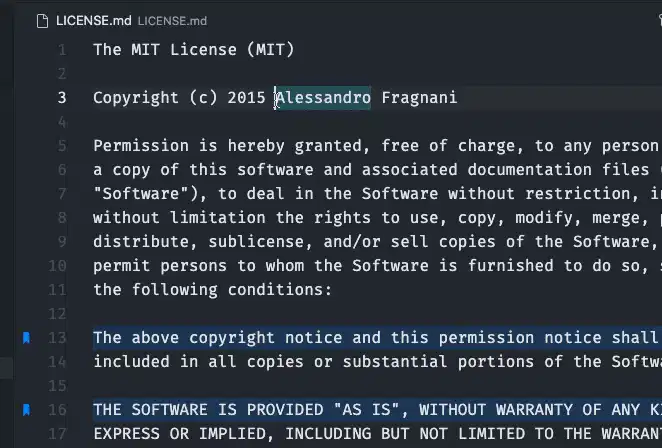Click the dimmed LICENSE.md path label in tab

(x=172, y=21)
